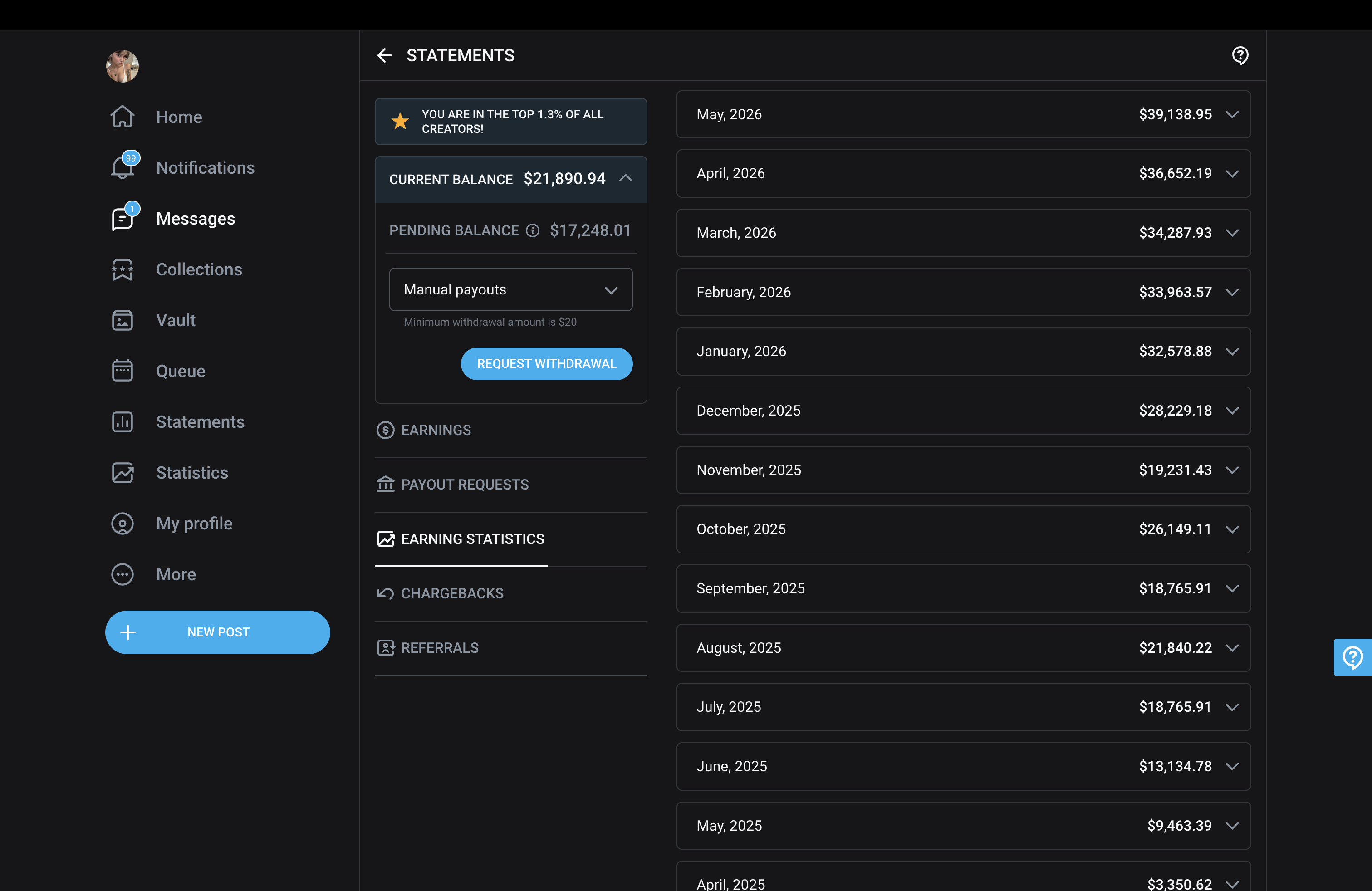This screenshot has width=1372, height=891.
Task: Click the New Post button
Action: click(217, 632)
